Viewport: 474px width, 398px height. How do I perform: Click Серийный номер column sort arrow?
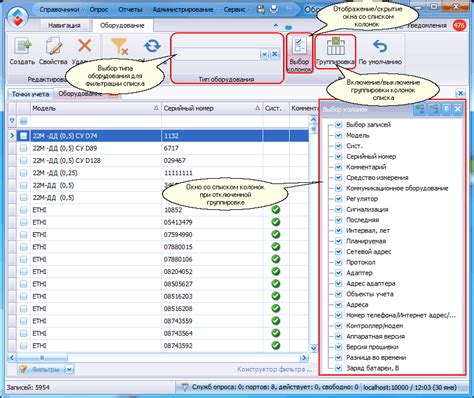pos(257,108)
